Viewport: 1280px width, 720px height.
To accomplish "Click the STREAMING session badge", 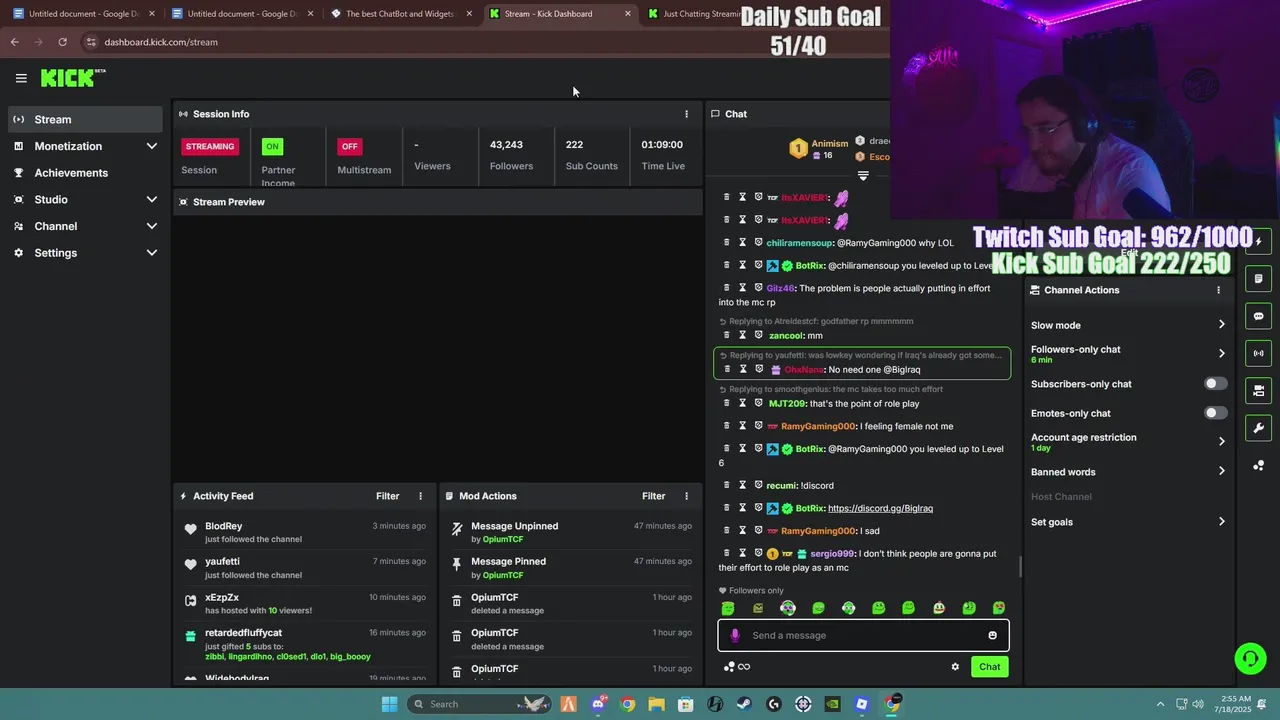I will 209,146.
